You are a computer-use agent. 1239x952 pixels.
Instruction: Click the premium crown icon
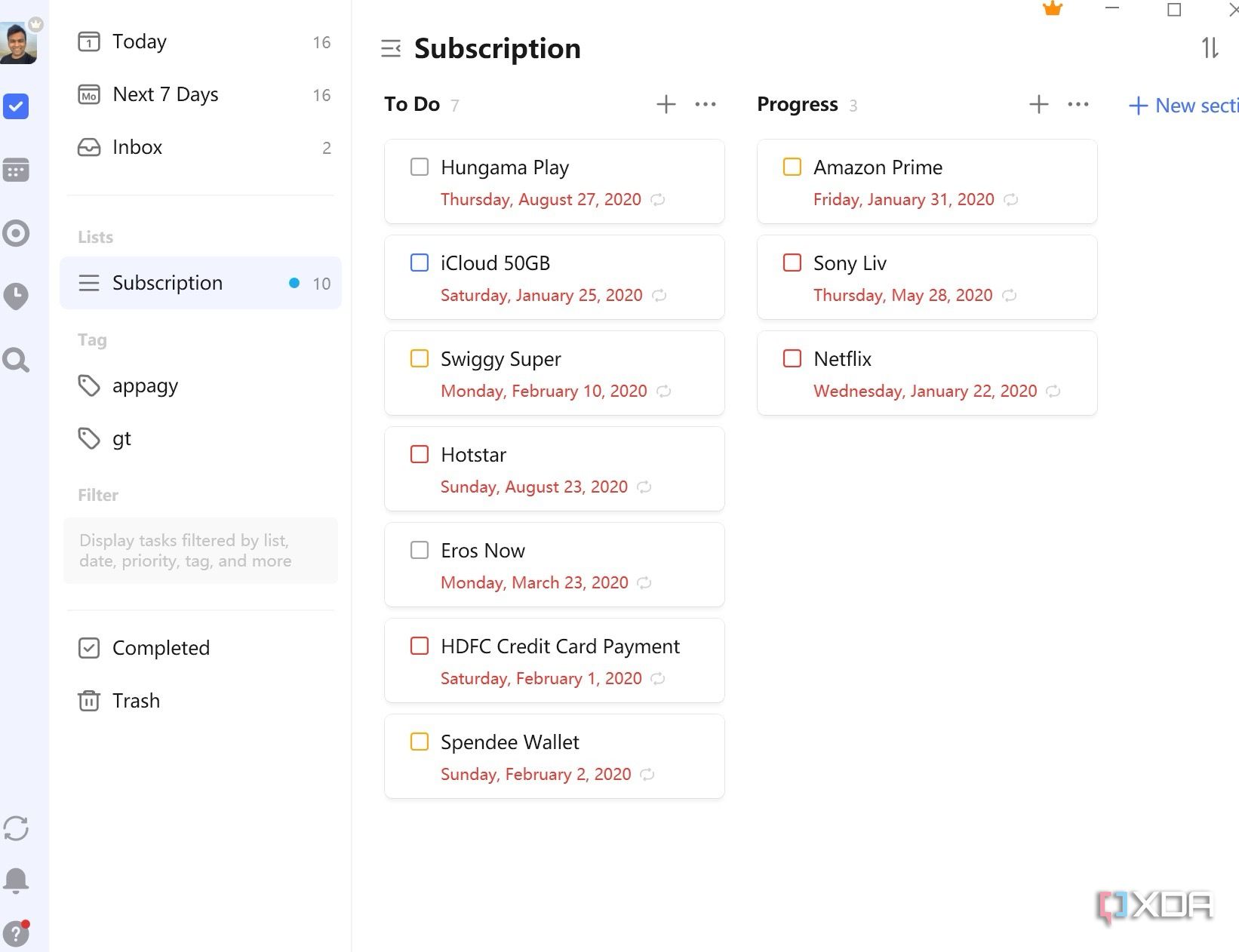[1053, 9]
